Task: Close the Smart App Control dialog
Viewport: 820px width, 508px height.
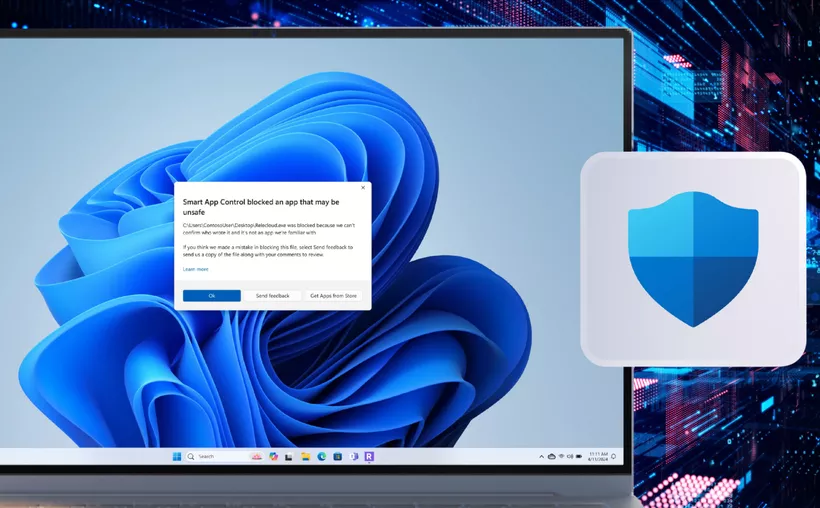Action: [363, 187]
